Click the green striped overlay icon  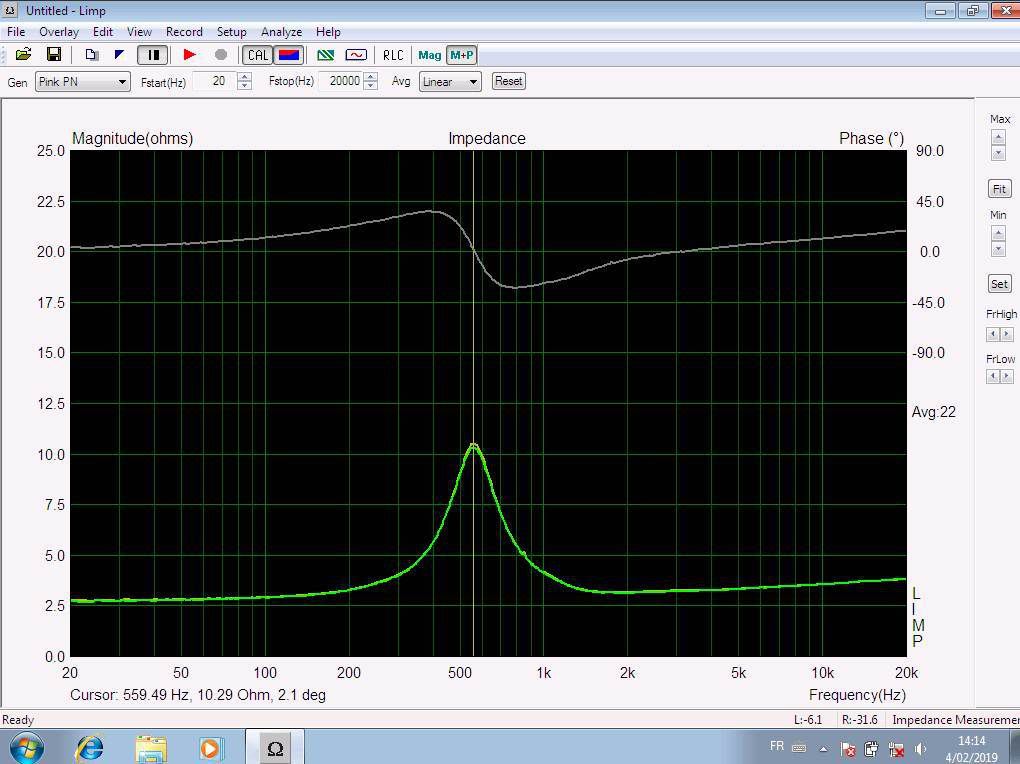point(325,55)
